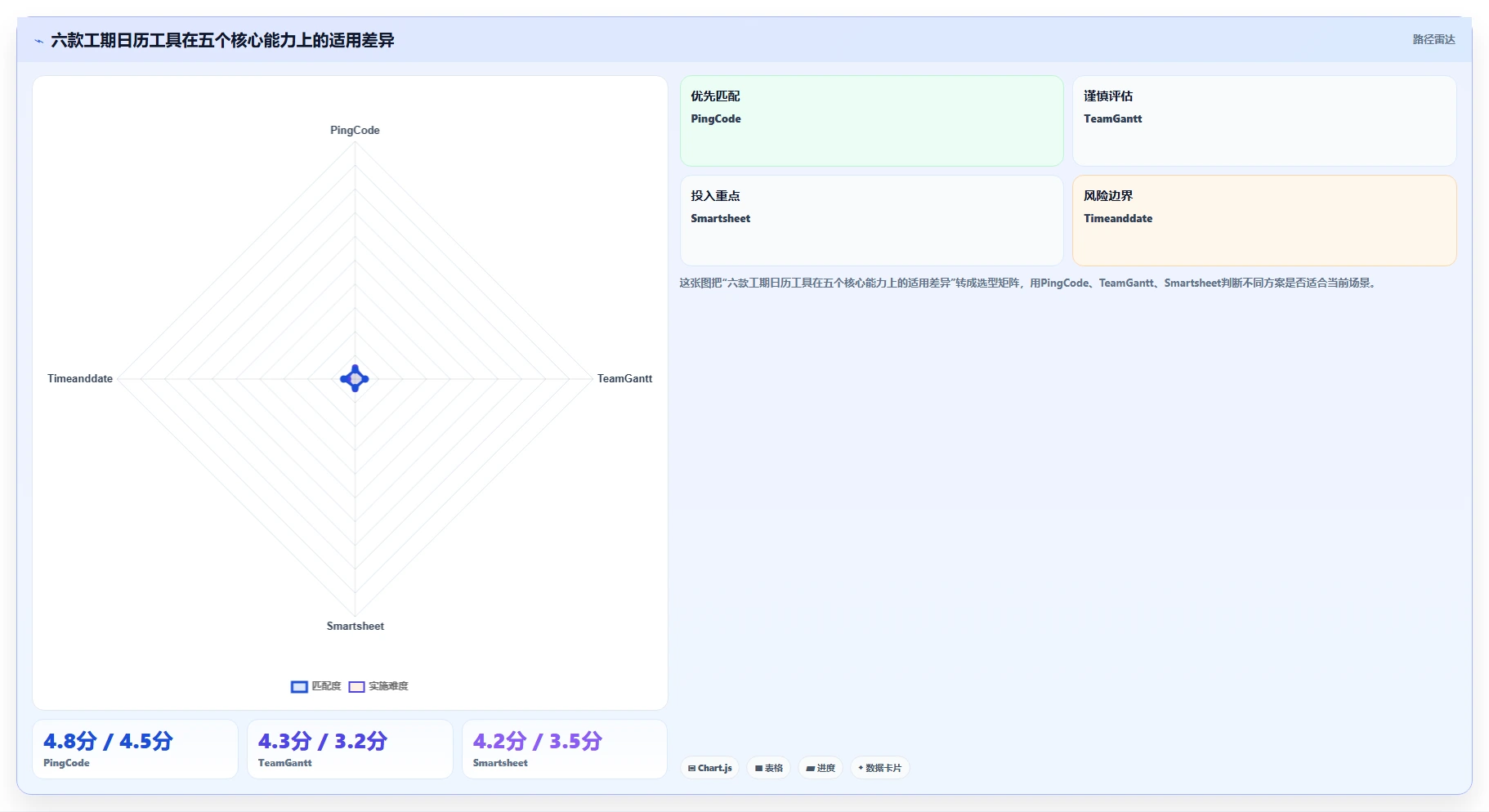Click the PingCode axis label on radar chart
Image resolution: width=1489 pixels, height=812 pixels.
click(x=355, y=130)
